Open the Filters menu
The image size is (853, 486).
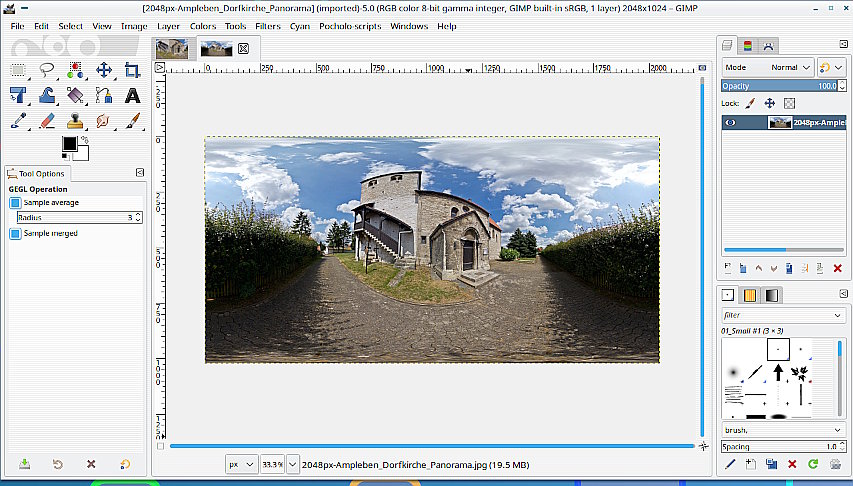(x=267, y=26)
